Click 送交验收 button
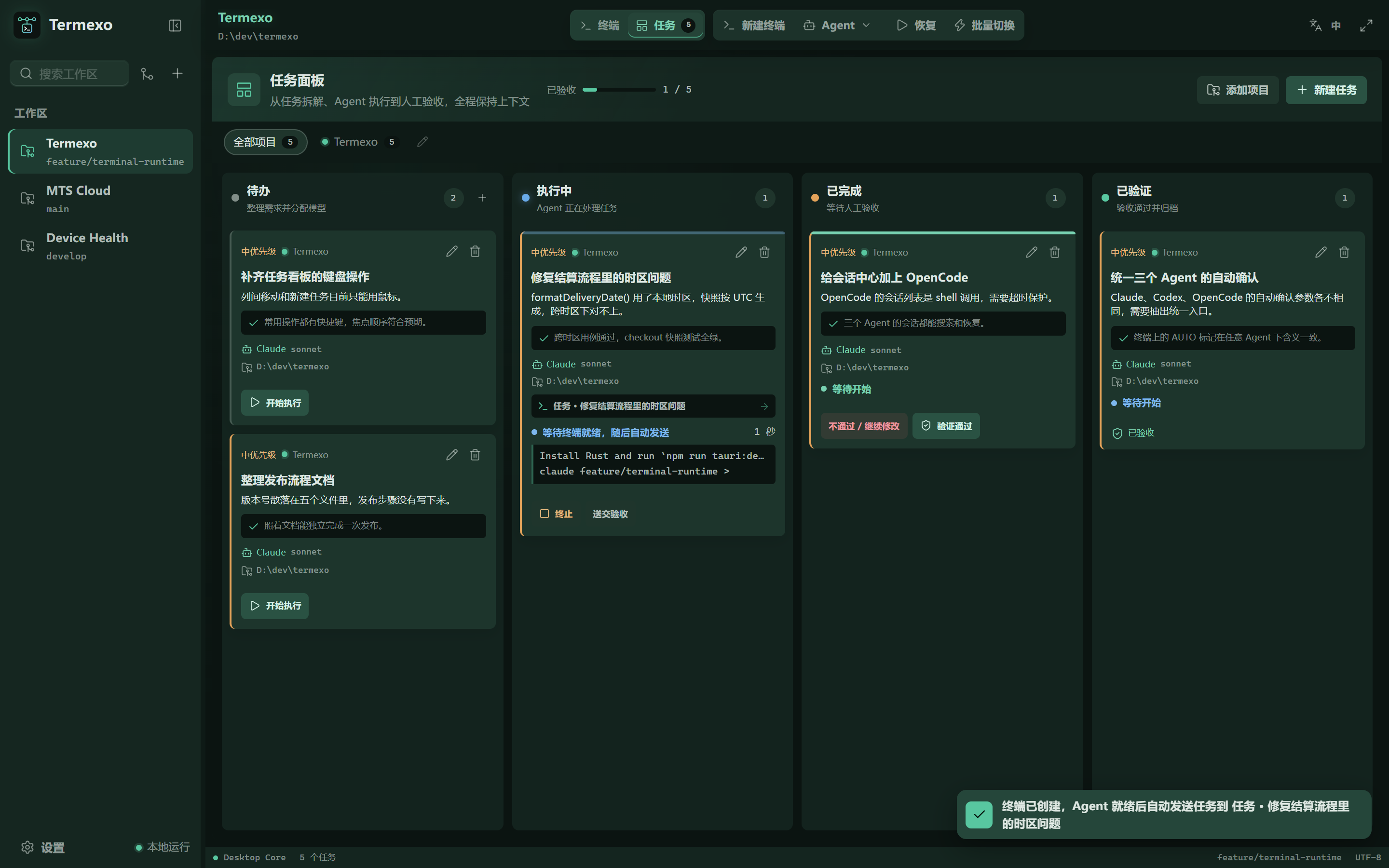The height and width of the screenshot is (868, 1389). pyautogui.click(x=610, y=514)
